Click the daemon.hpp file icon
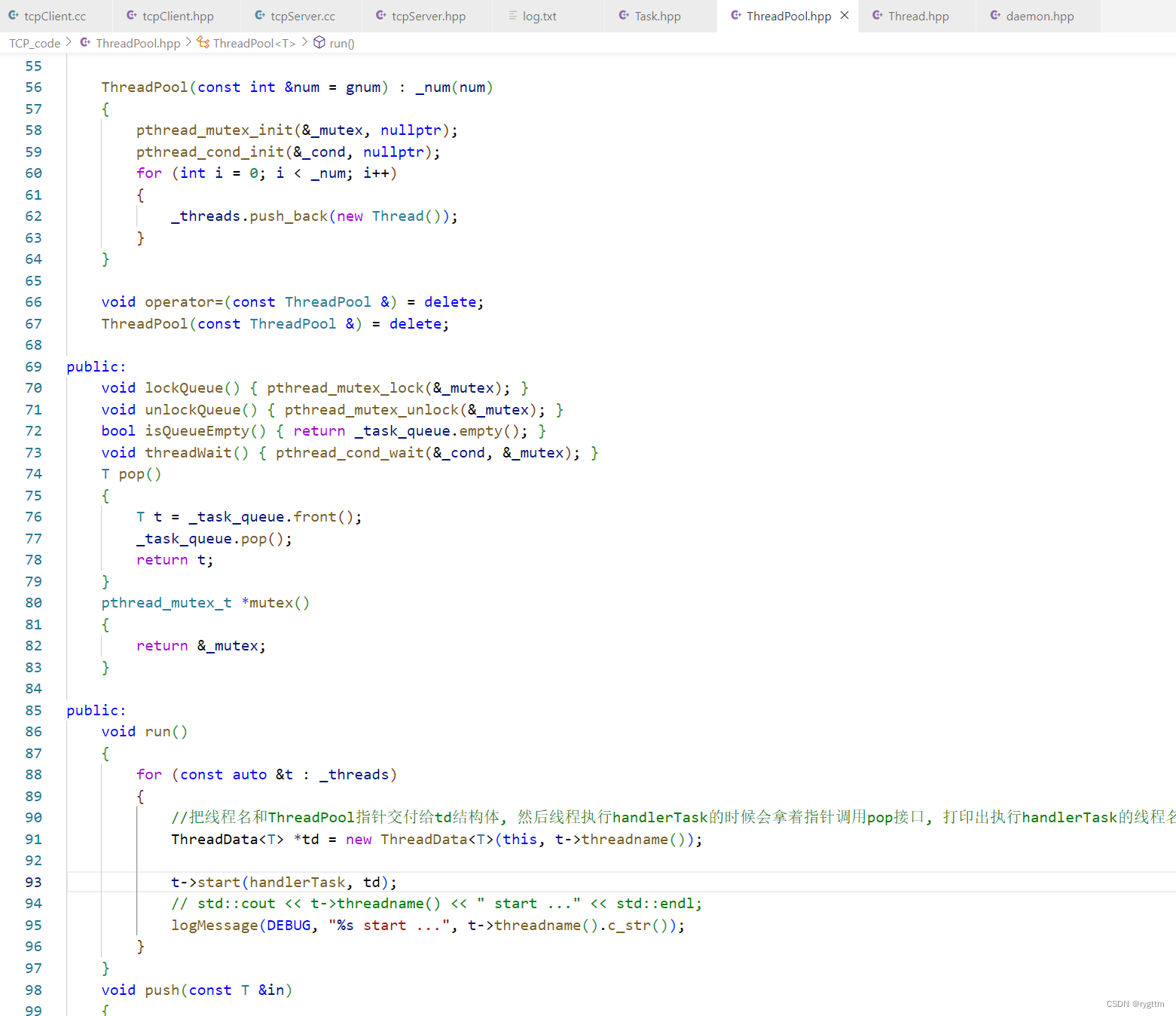 click(996, 15)
